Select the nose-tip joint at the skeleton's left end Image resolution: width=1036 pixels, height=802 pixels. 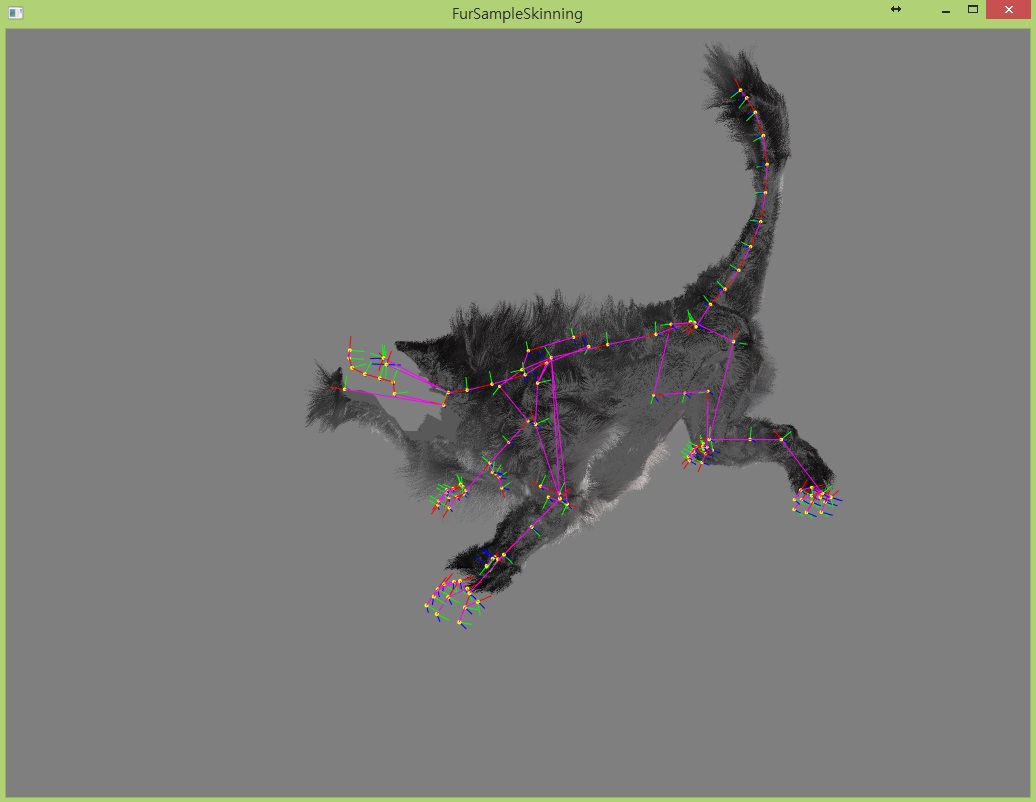coord(344,389)
